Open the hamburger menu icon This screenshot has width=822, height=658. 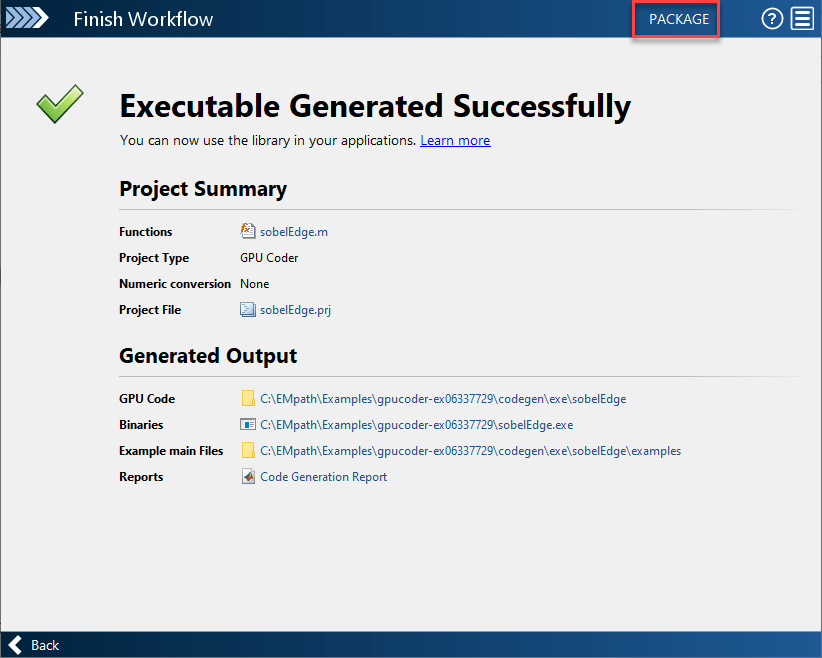coord(802,19)
